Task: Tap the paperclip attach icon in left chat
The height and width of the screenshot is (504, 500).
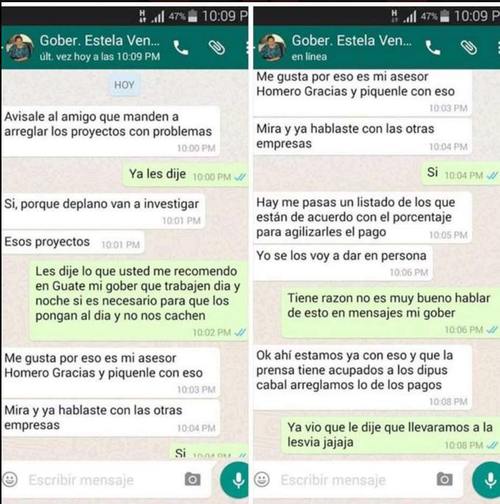Action: point(217,48)
